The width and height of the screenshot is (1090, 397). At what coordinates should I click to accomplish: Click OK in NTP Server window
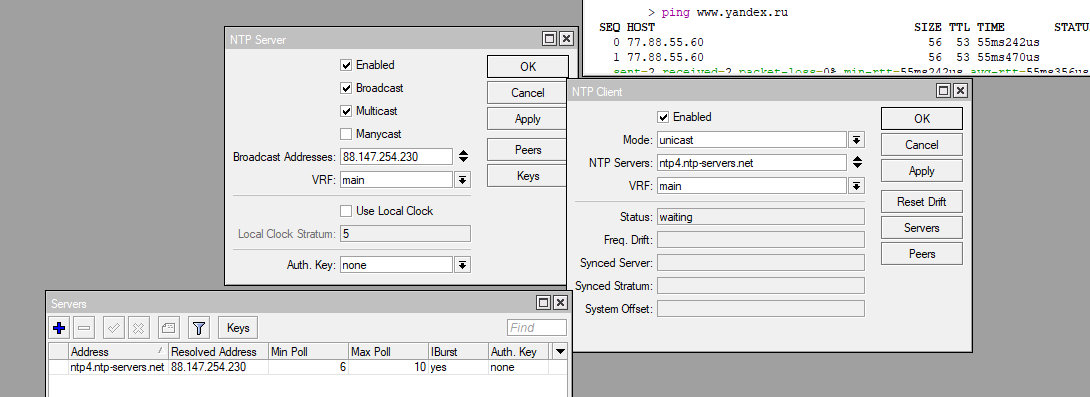point(528,67)
